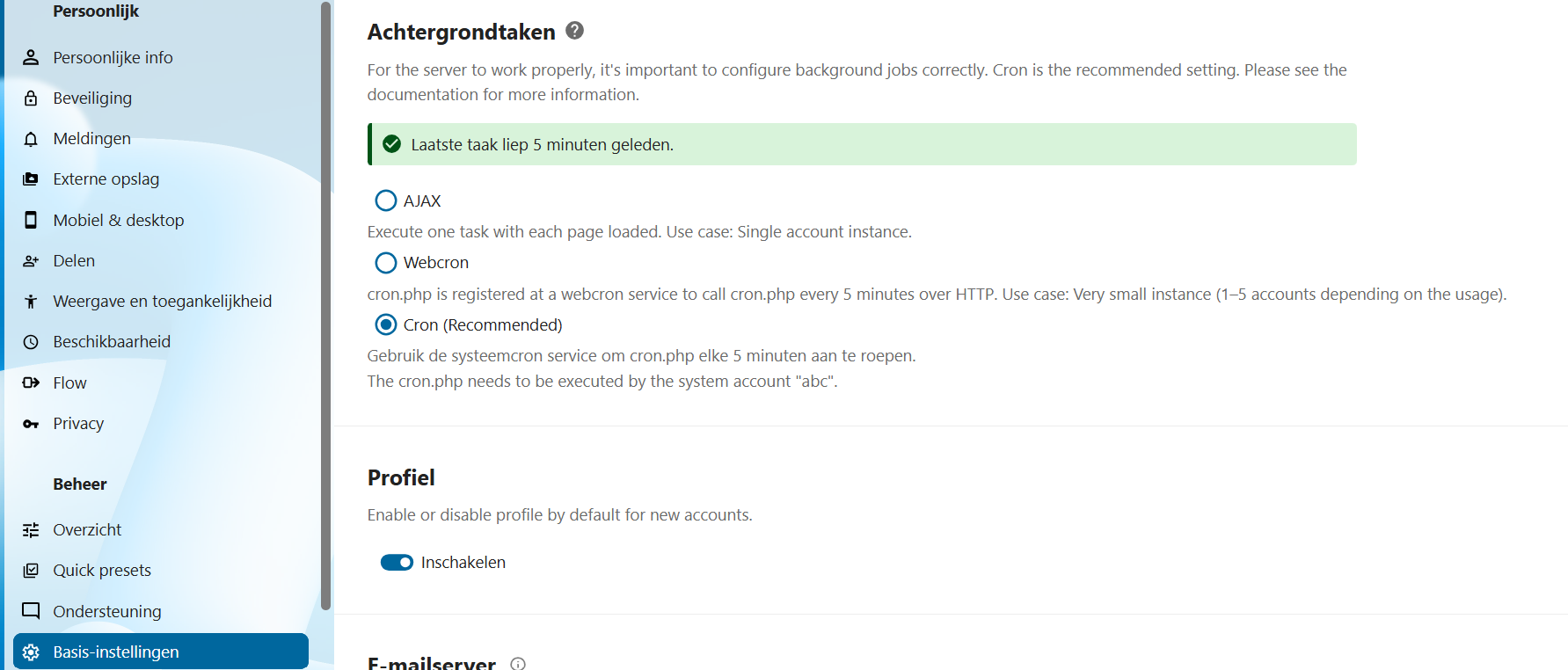Click the Externe opslag folder icon
Viewport: 1568px width, 670px height.
pyautogui.click(x=31, y=179)
